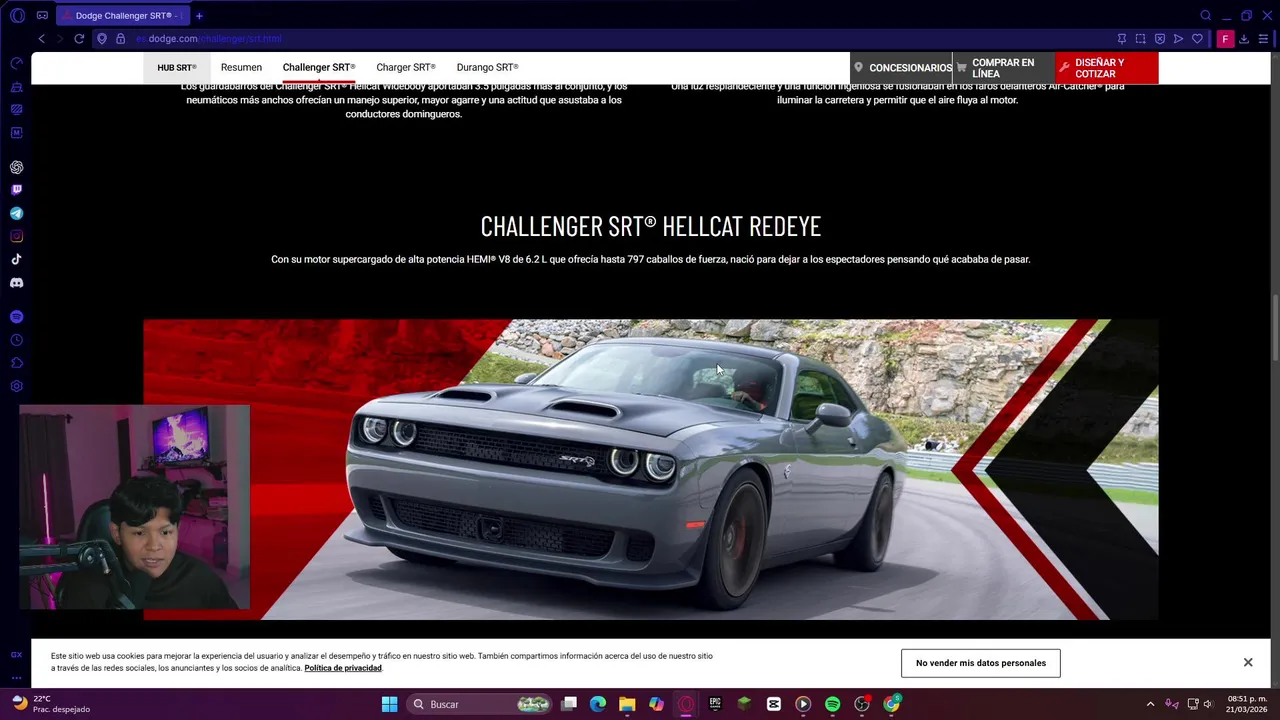Screen dimensions: 1280x720
Task: Open browsing history clock sidebar icon
Action: [x=16, y=340]
